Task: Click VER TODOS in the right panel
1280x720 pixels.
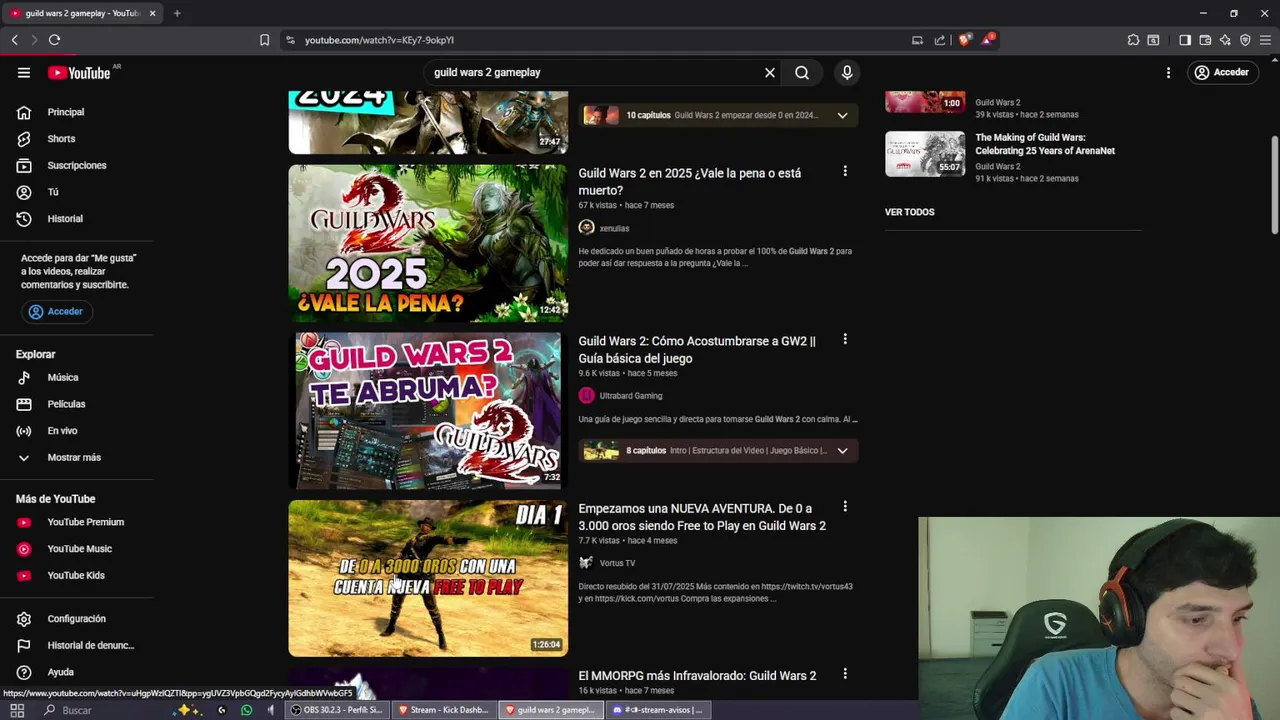Action: click(910, 212)
